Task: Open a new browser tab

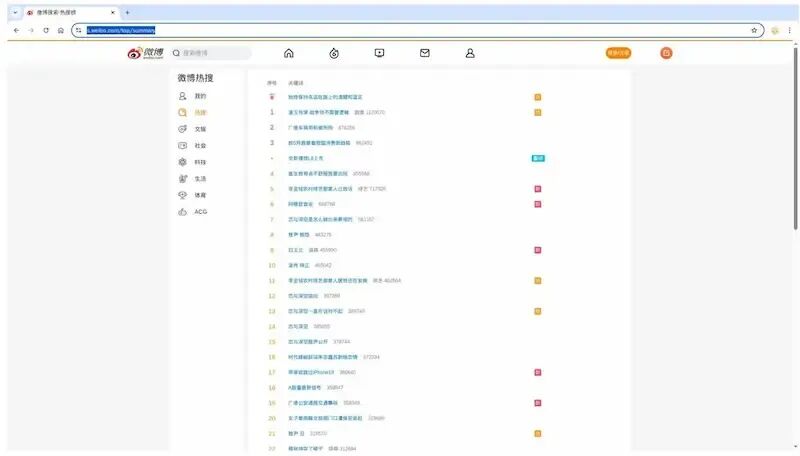Action: click(x=128, y=12)
